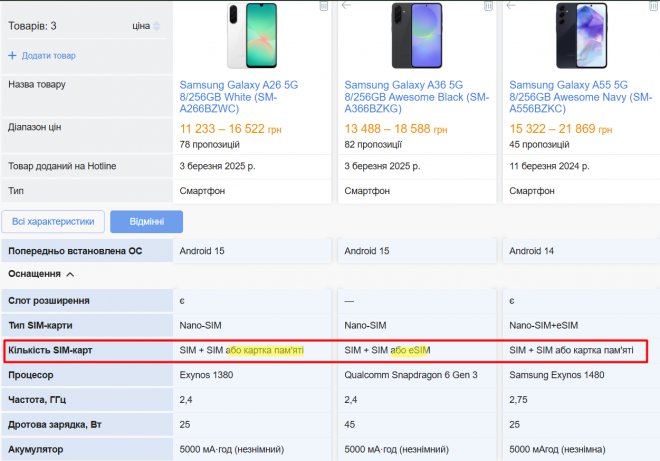Switch to Всі характеристики tab
The height and width of the screenshot is (461, 660).
tap(53, 222)
